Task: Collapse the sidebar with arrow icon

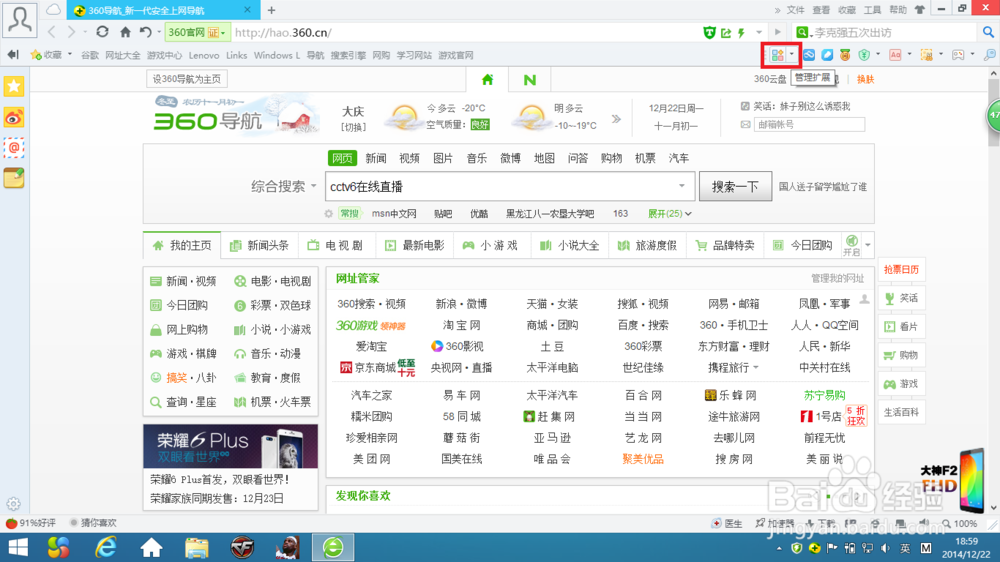Action: click(x=13, y=55)
